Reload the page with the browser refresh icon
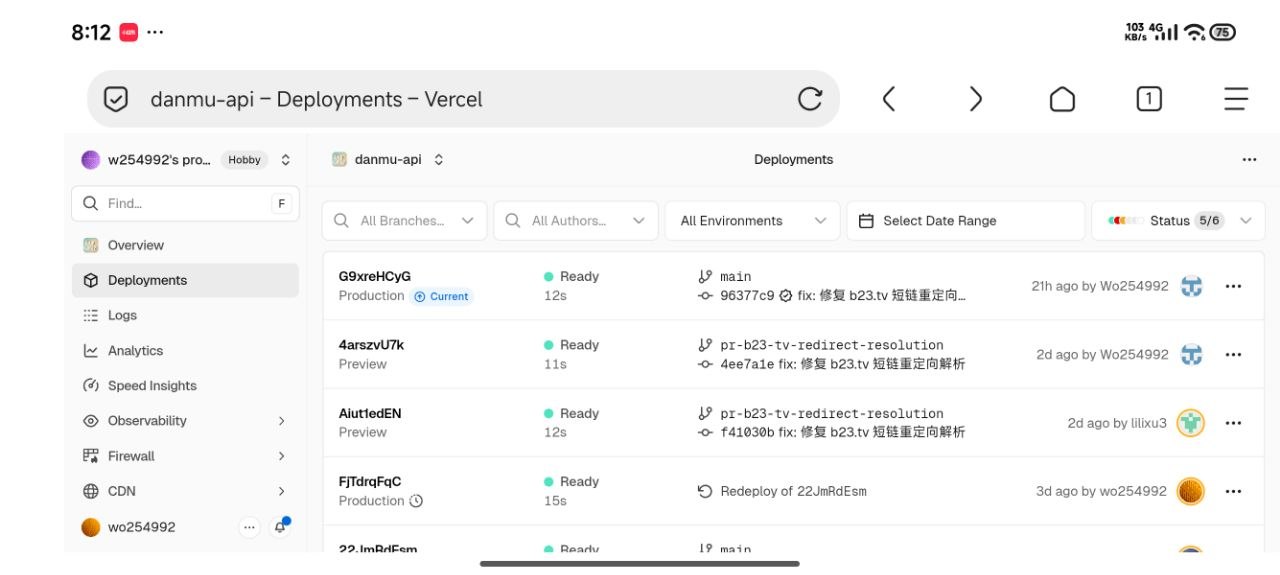Screen dimensions: 1280x575 click(810, 99)
